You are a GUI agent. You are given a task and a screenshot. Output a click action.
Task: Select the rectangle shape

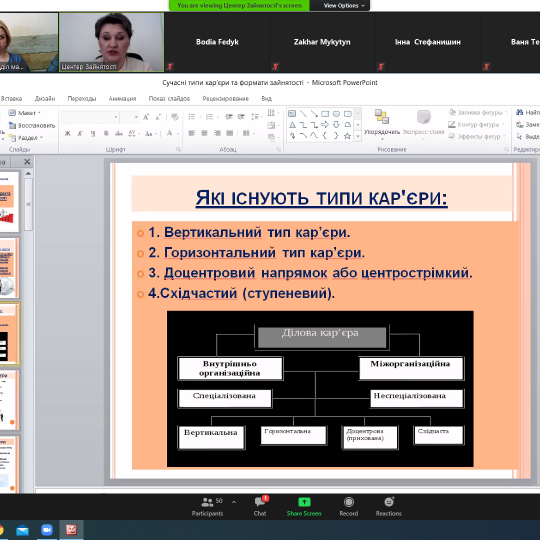[x=325, y=114]
